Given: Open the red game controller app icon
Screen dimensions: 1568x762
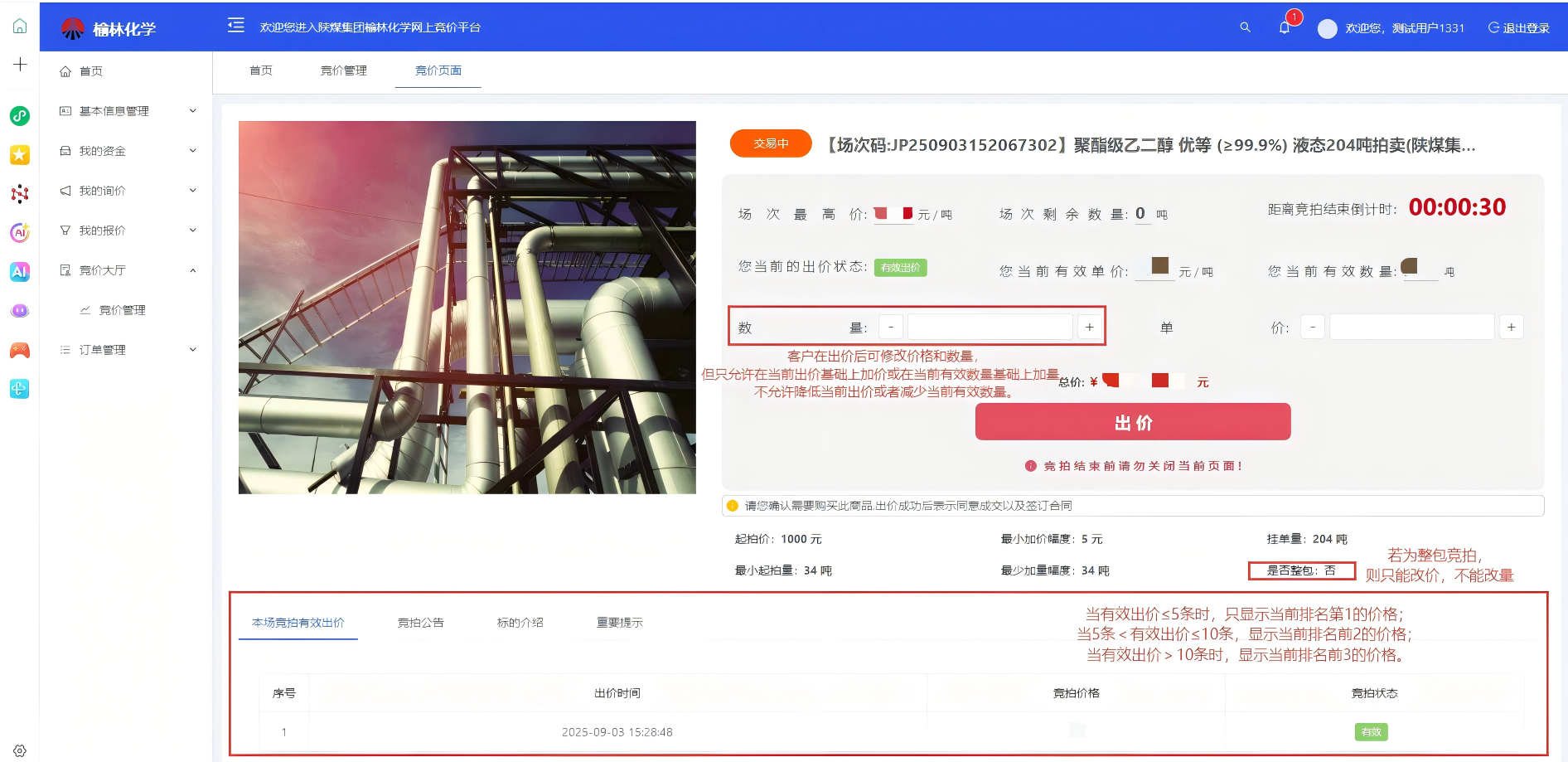Looking at the screenshot, I should 20,350.
